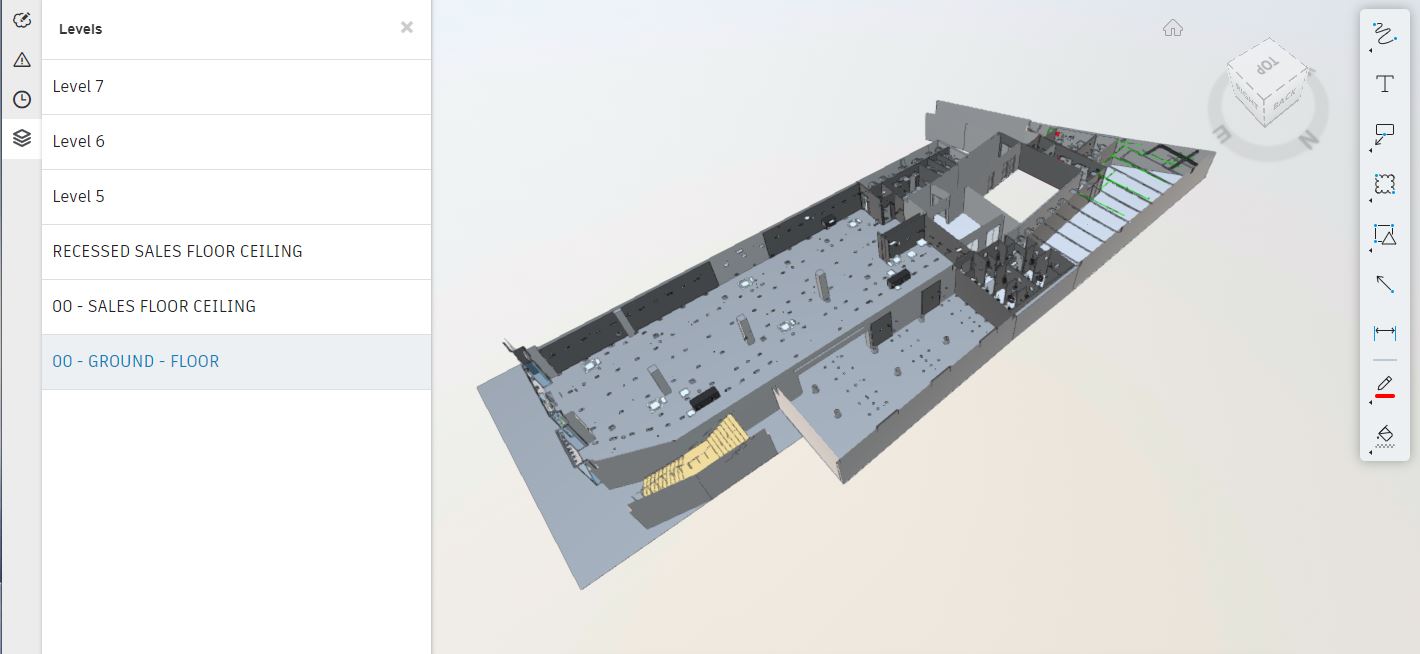Open the Issues panel via warning-triangle icon
The image size is (1420, 654).
(x=21, y=59)
